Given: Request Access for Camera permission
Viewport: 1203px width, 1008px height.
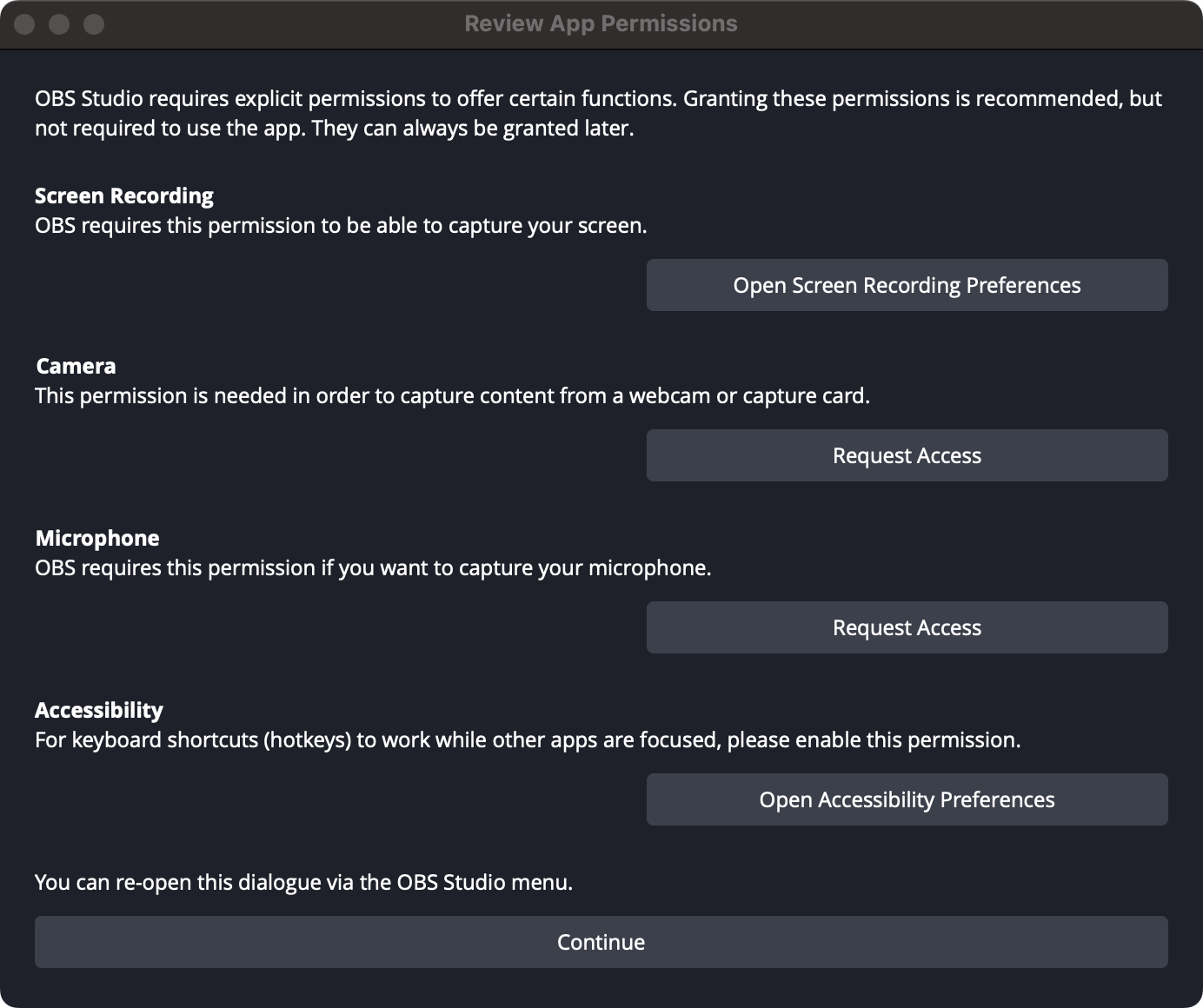Looking at the screenshot, I should pyautogui.click(x=907, y=455).
